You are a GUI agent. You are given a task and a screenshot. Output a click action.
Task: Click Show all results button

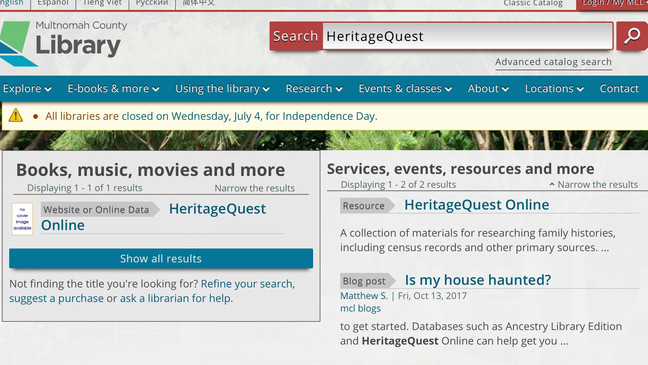click(161, 259)
